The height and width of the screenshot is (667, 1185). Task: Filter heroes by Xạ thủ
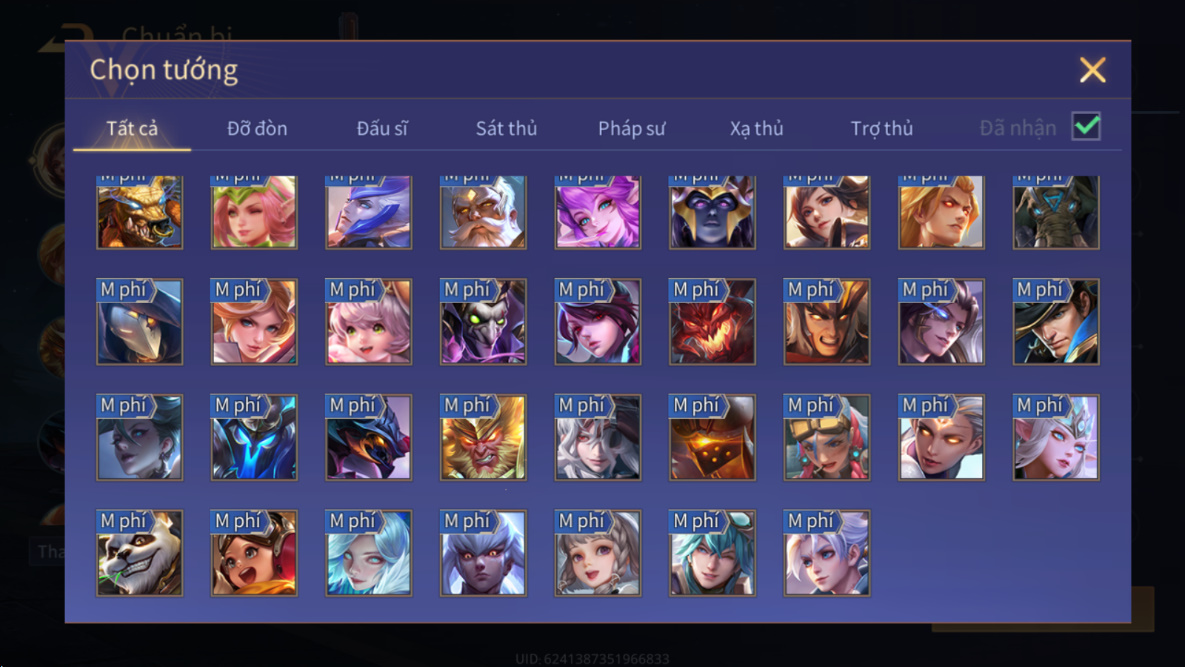point(756,128)
